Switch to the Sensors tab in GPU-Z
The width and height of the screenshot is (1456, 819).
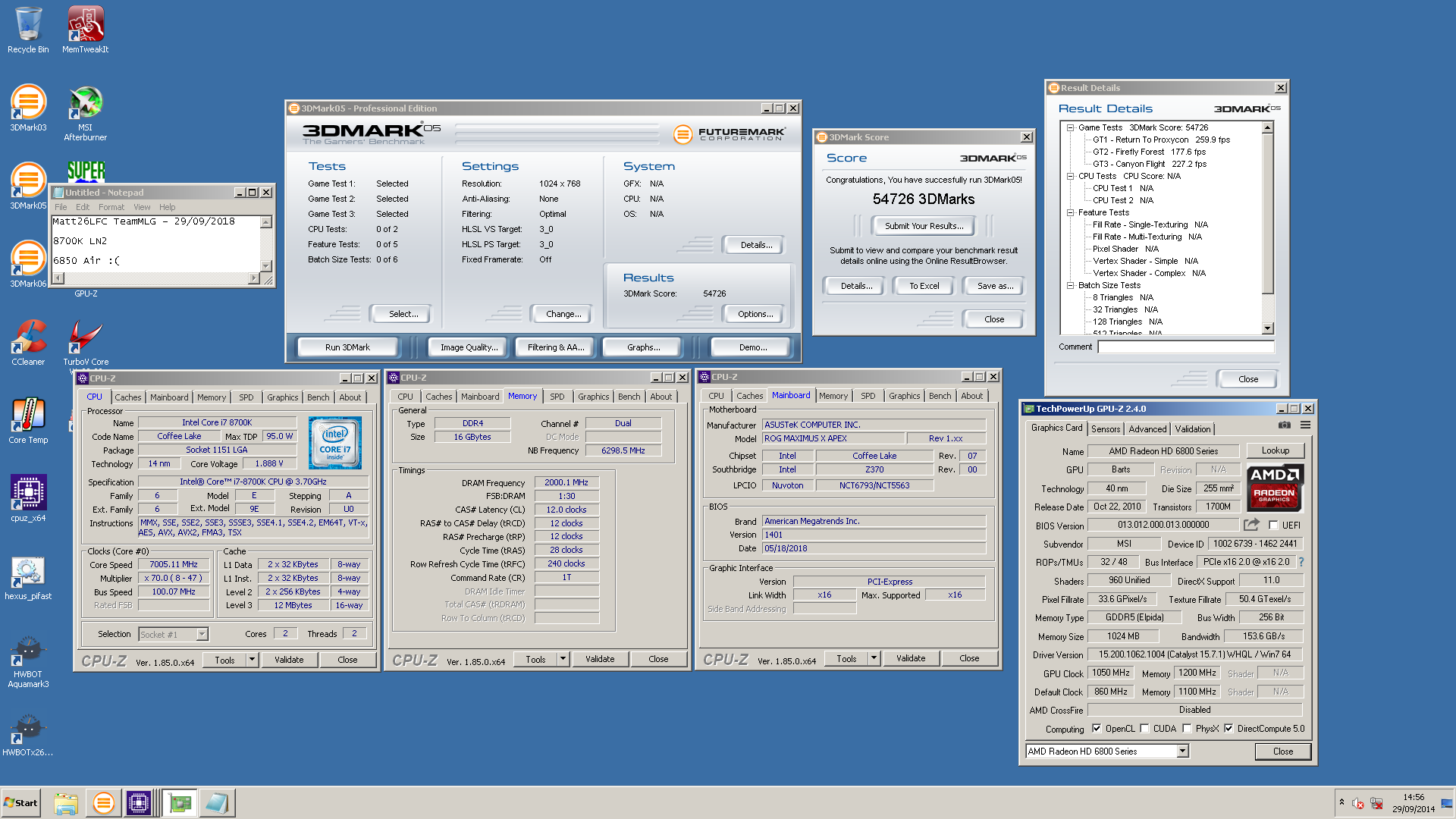(x=1105, y=429)
